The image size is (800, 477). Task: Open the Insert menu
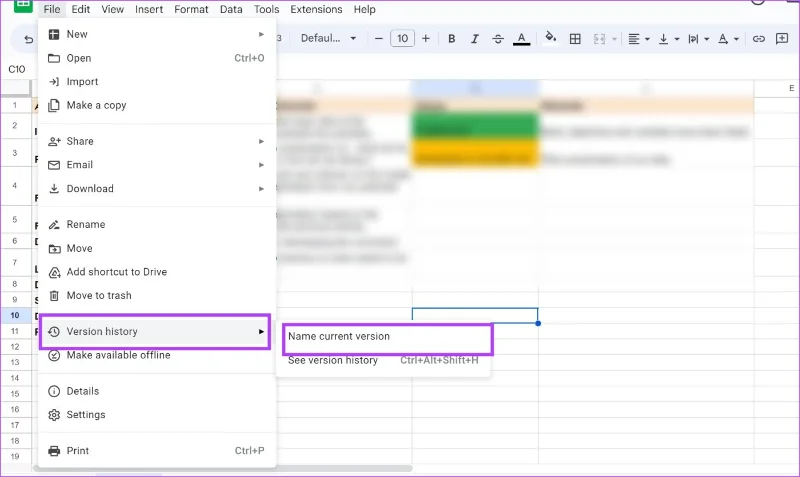click(149, 9)
